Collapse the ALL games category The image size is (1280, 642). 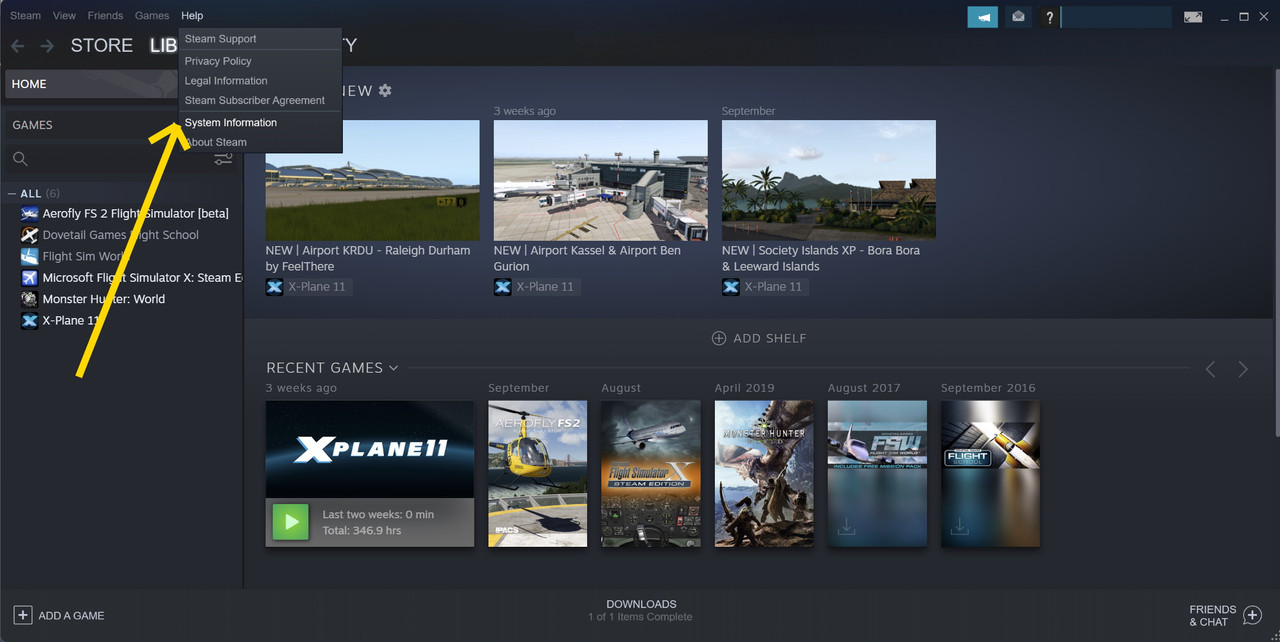(12, 194)
